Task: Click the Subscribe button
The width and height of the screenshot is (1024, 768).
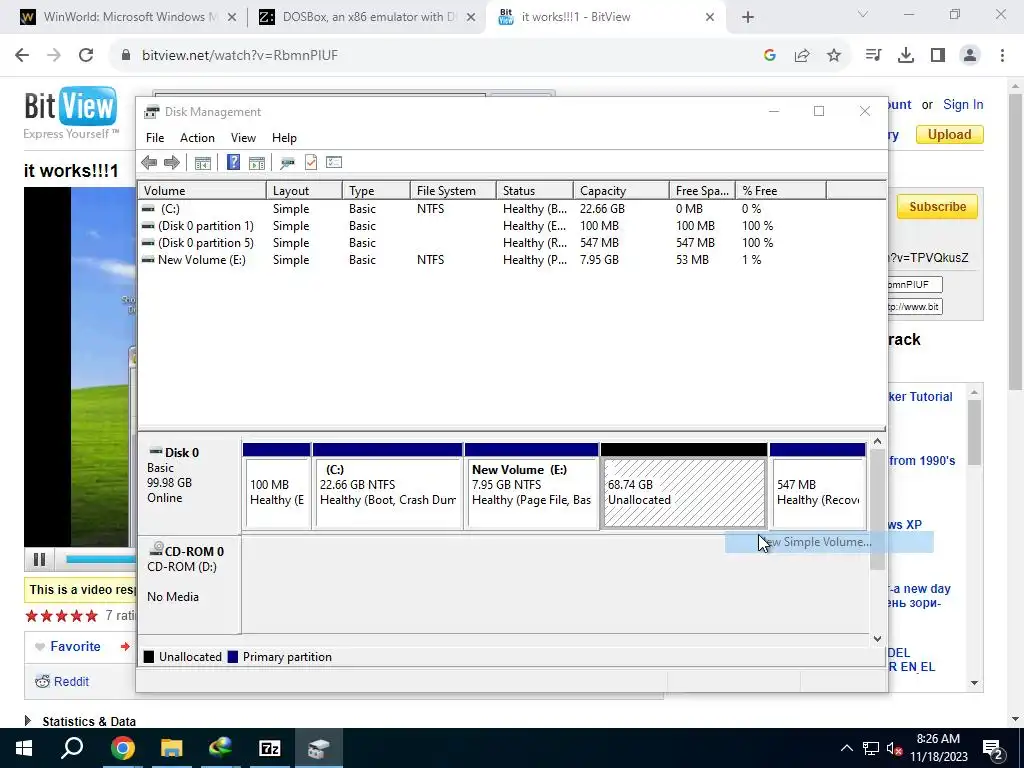Action: click(x=937, y=206)
